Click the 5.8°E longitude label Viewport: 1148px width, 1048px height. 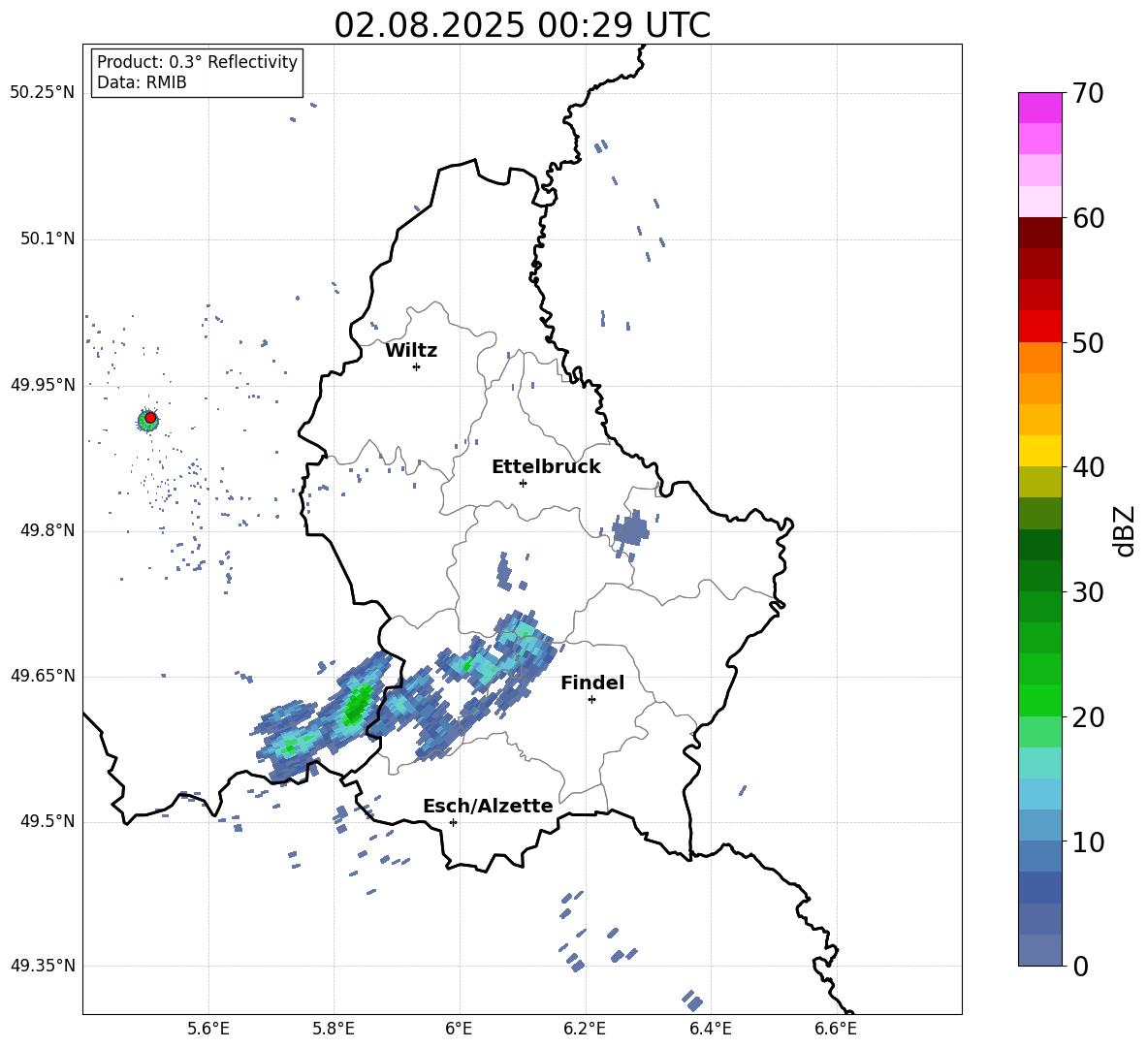pos(334,1029)
